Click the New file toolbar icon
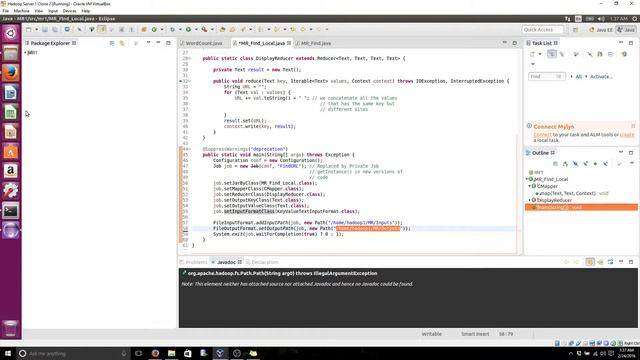The image size is (640, 360). [29, 29]
